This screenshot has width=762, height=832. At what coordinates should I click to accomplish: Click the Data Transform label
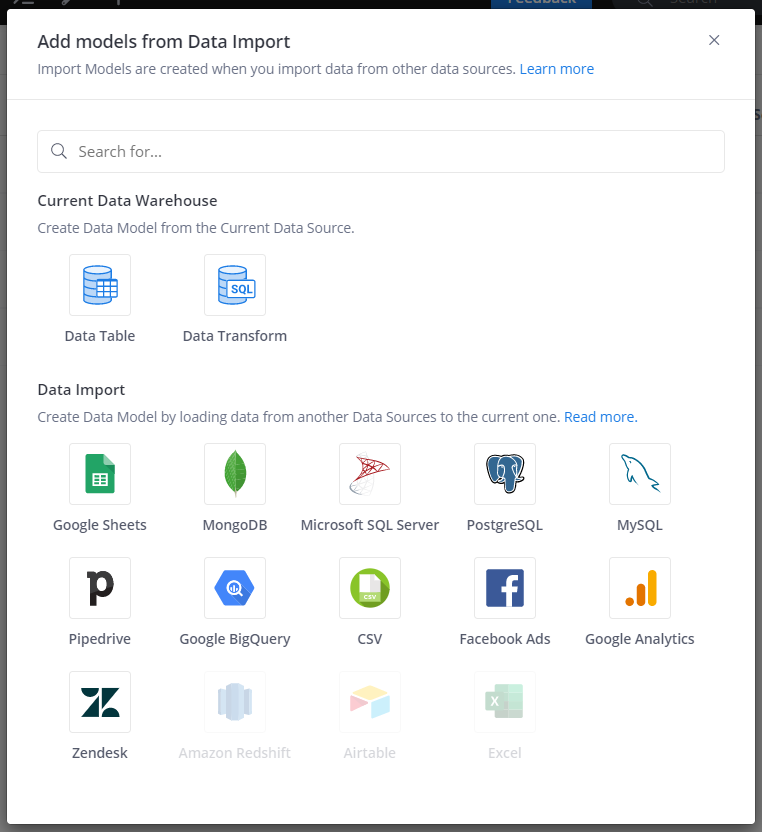[235, 336]
